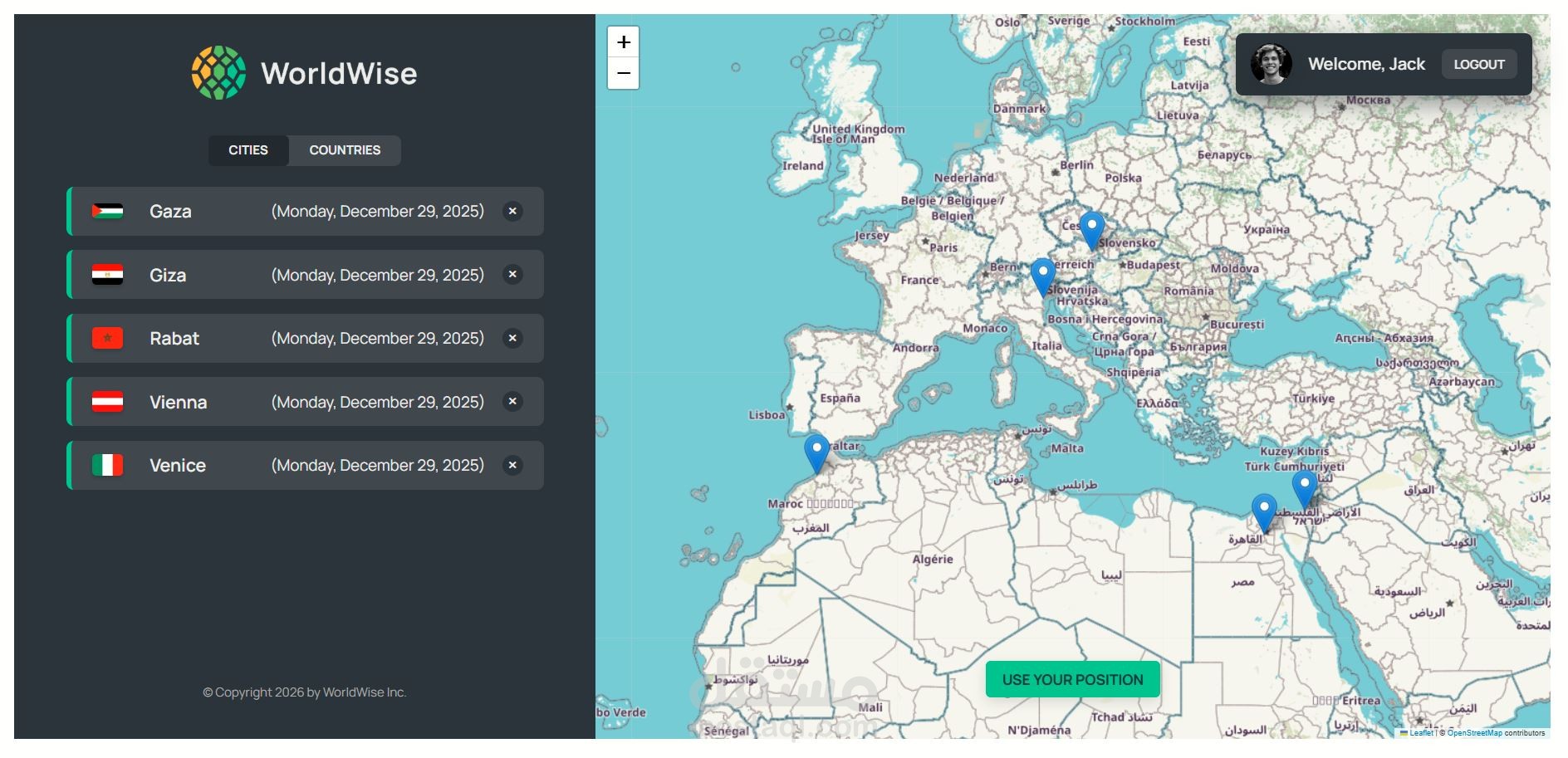Select the map marker over Giza, Egypt
1568x758 pixels.
pos(1264,514)
